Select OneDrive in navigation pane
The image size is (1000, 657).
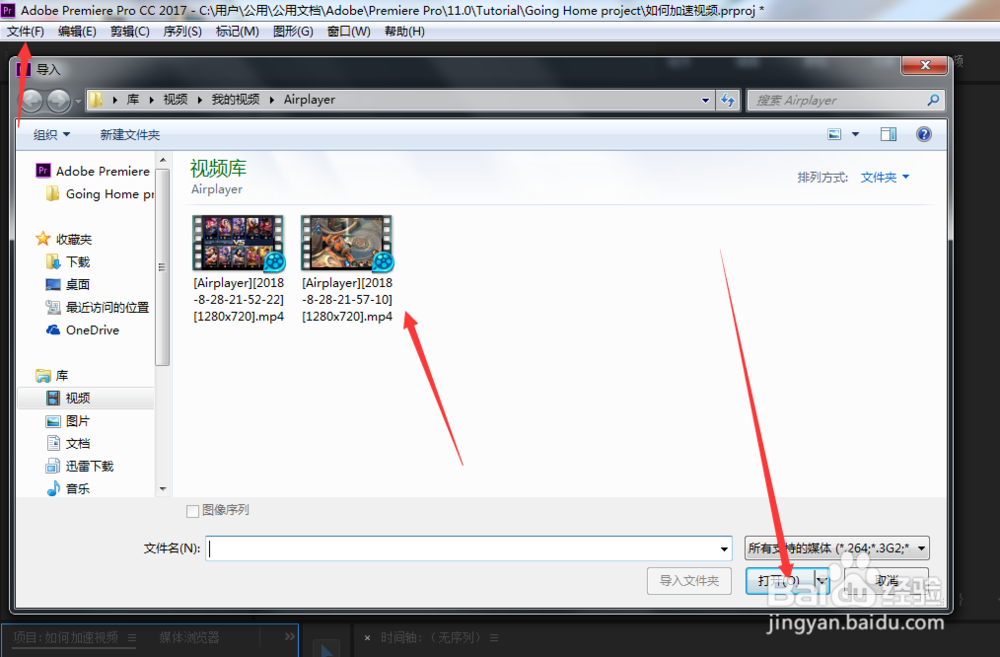pos(82,330)
